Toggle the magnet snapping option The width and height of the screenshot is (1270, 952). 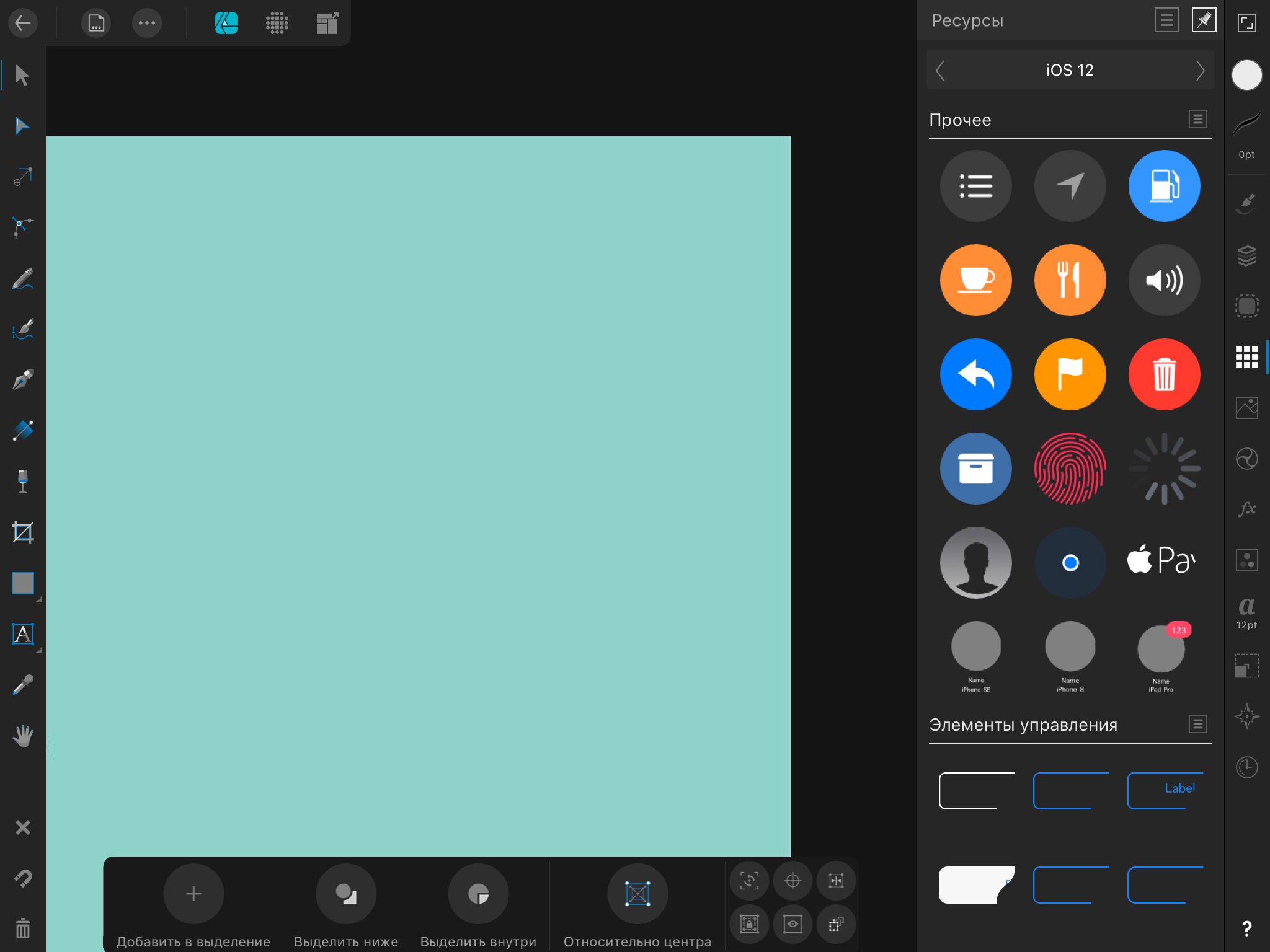22,878
